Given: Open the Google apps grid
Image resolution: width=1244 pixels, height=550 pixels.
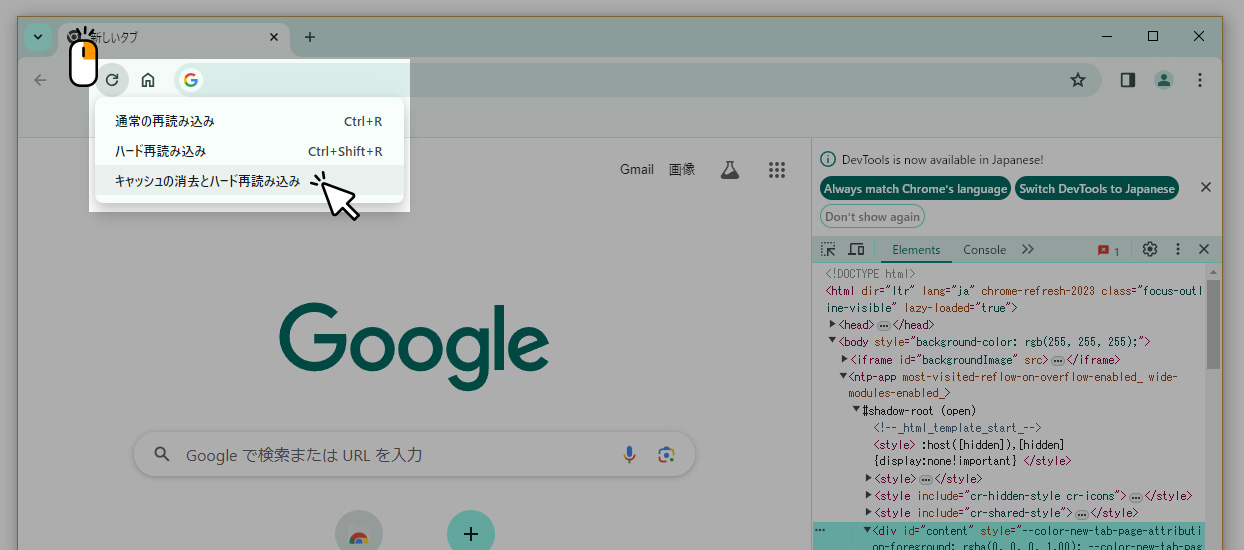Looking at the screenshot, I should pos(776,170).
